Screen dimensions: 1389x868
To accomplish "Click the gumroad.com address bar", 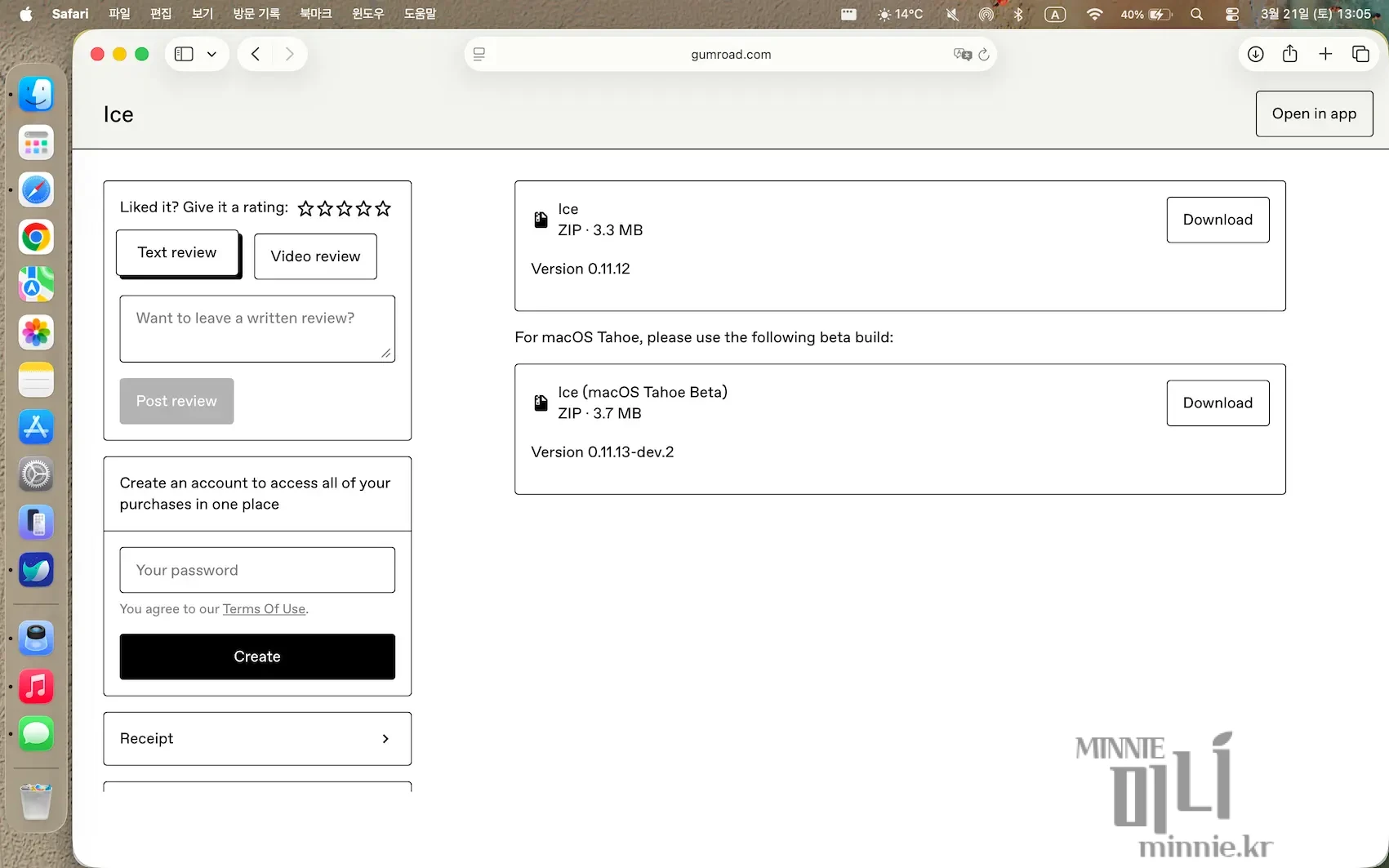I will click(731, 55).
